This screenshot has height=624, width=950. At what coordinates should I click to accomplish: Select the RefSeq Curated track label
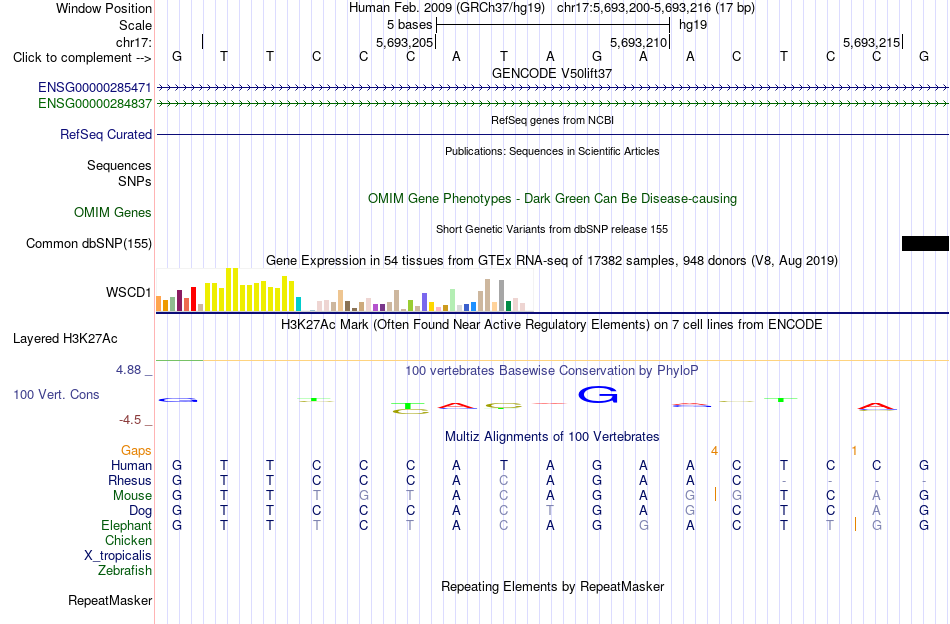pyautogui.click(x=106, y=134)
